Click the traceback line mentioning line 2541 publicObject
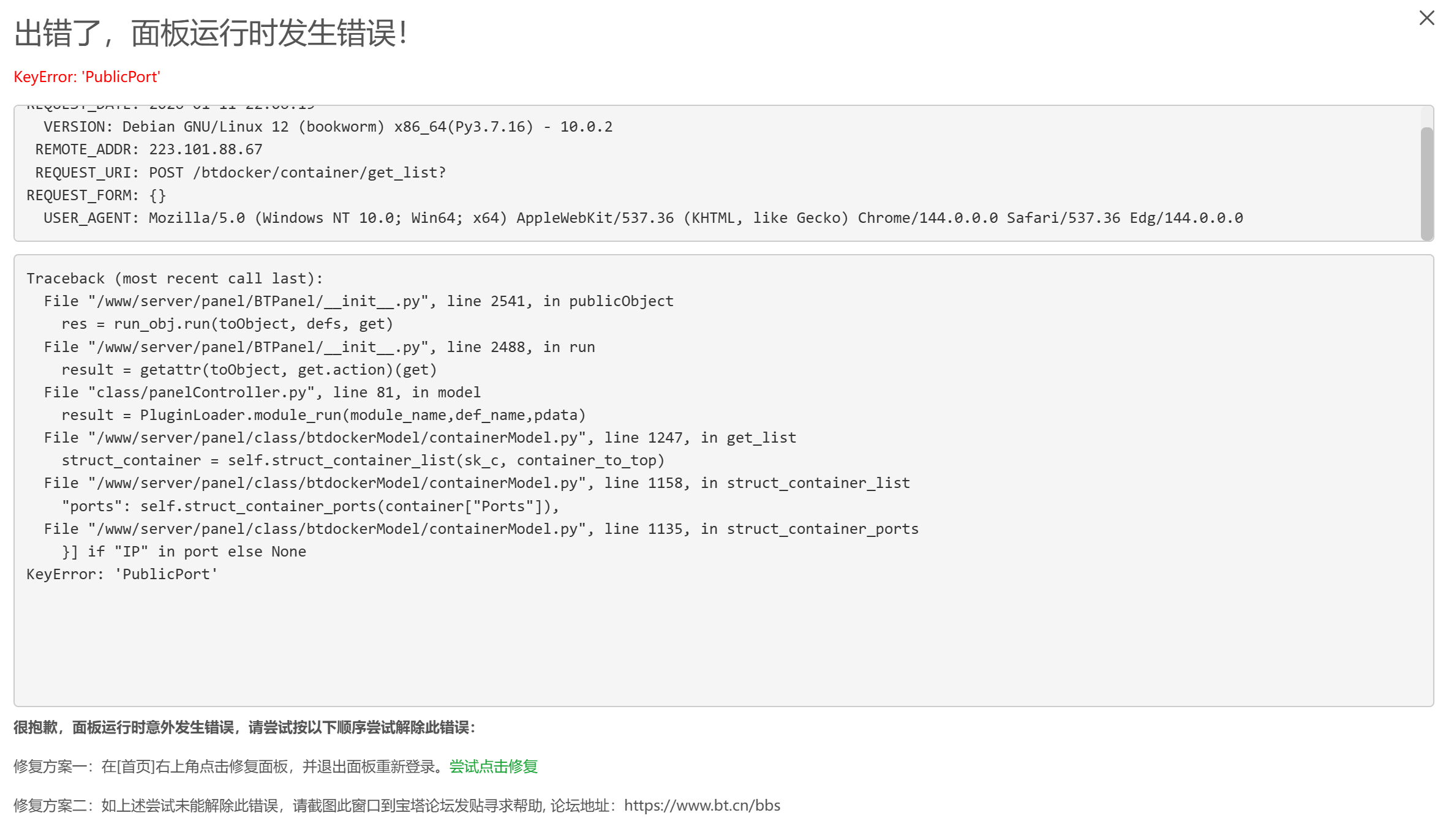This screenshot has width=1454, height=840. (x=358, y=301)
